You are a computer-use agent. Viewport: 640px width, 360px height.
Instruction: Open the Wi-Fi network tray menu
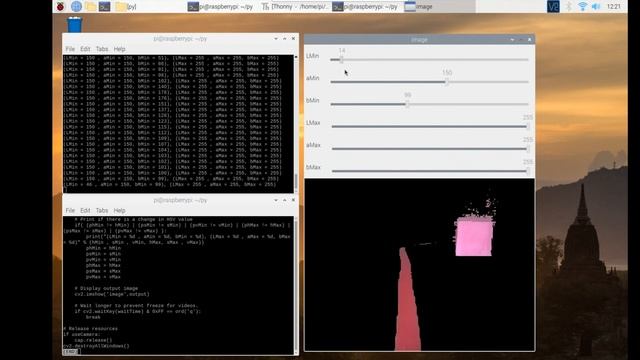coord(582,6)
